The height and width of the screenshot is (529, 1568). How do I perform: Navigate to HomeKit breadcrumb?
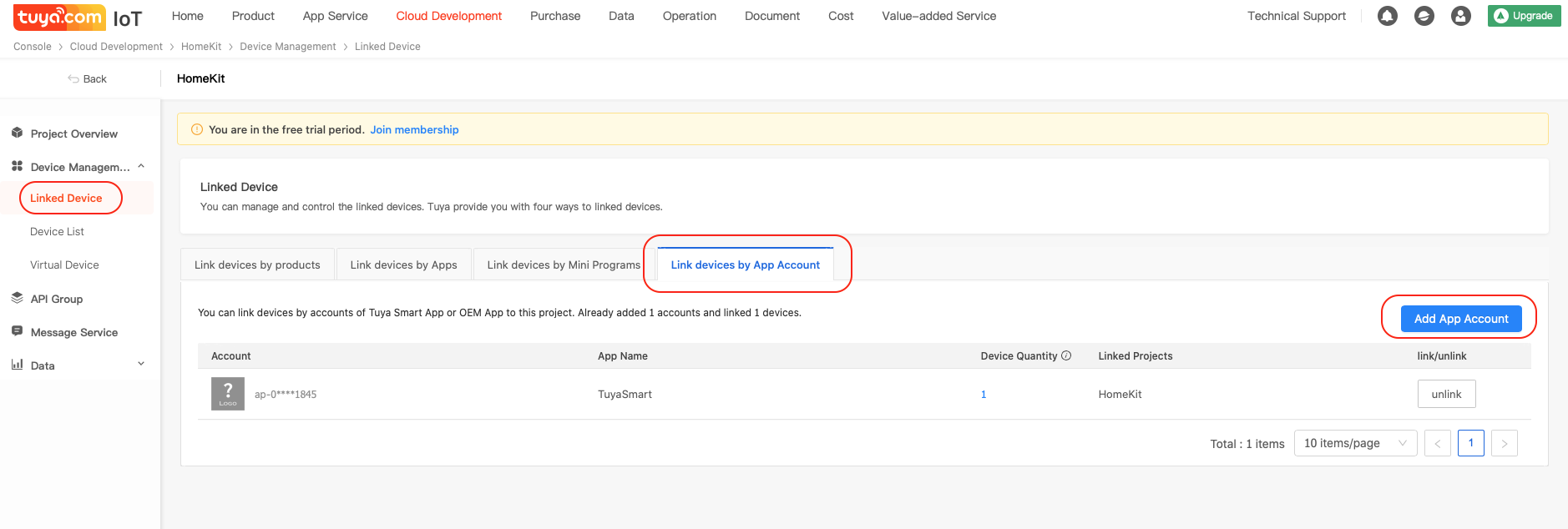[x=201, y=47]
